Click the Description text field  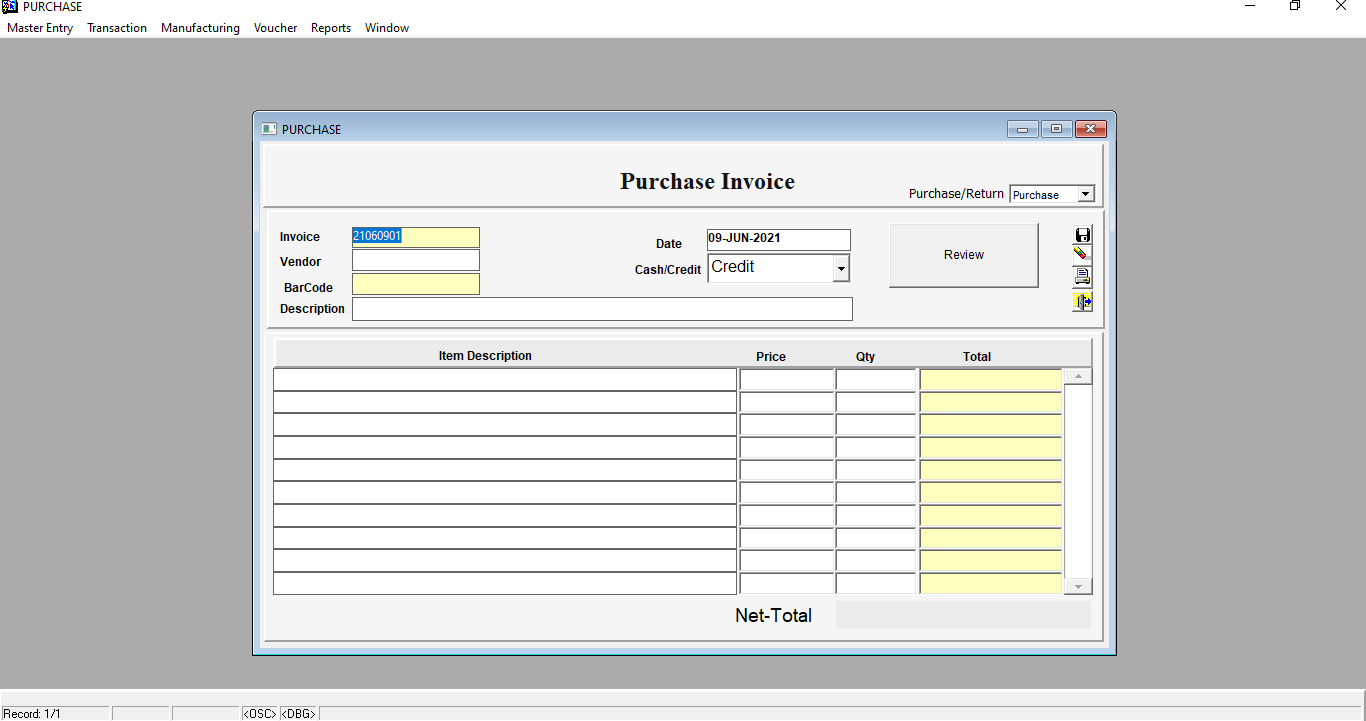[602, 309]
